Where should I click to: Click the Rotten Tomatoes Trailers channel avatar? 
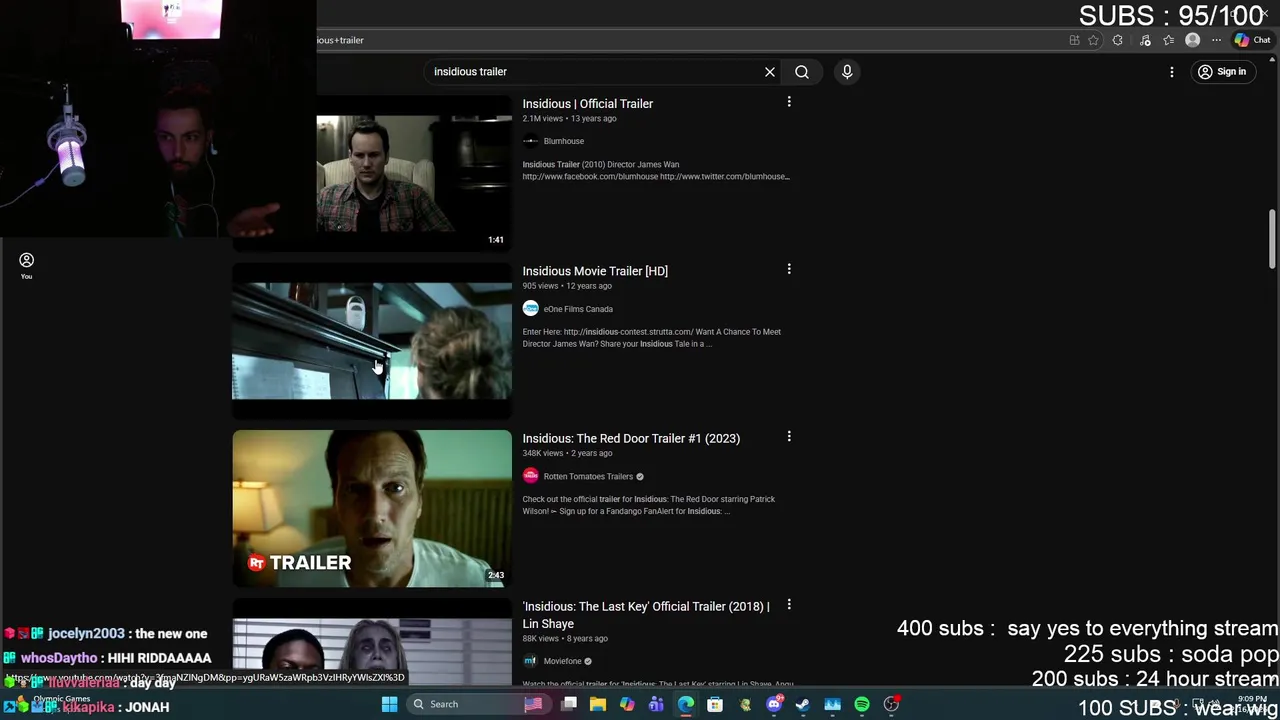tap(531, 476)
